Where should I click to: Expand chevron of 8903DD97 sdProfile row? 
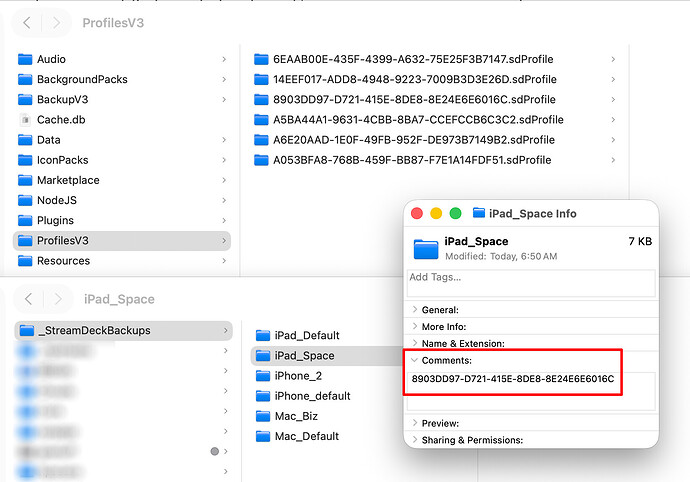tap(613, 99)
